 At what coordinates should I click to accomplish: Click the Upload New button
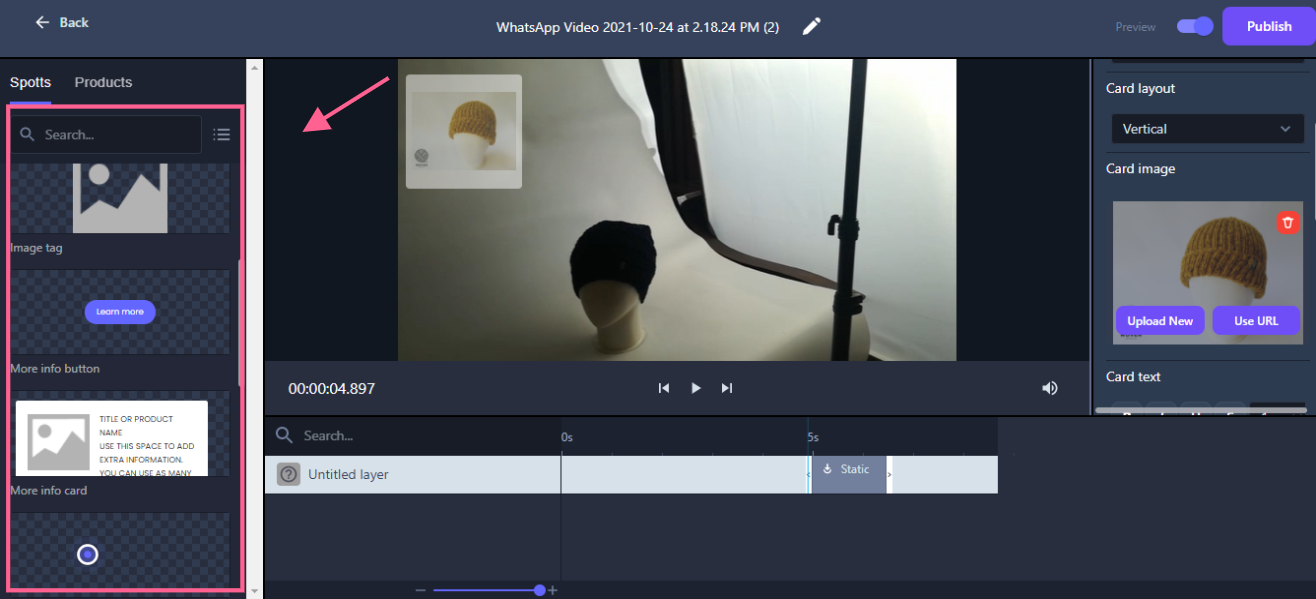pyautogui.click(x=1160, y=321)
